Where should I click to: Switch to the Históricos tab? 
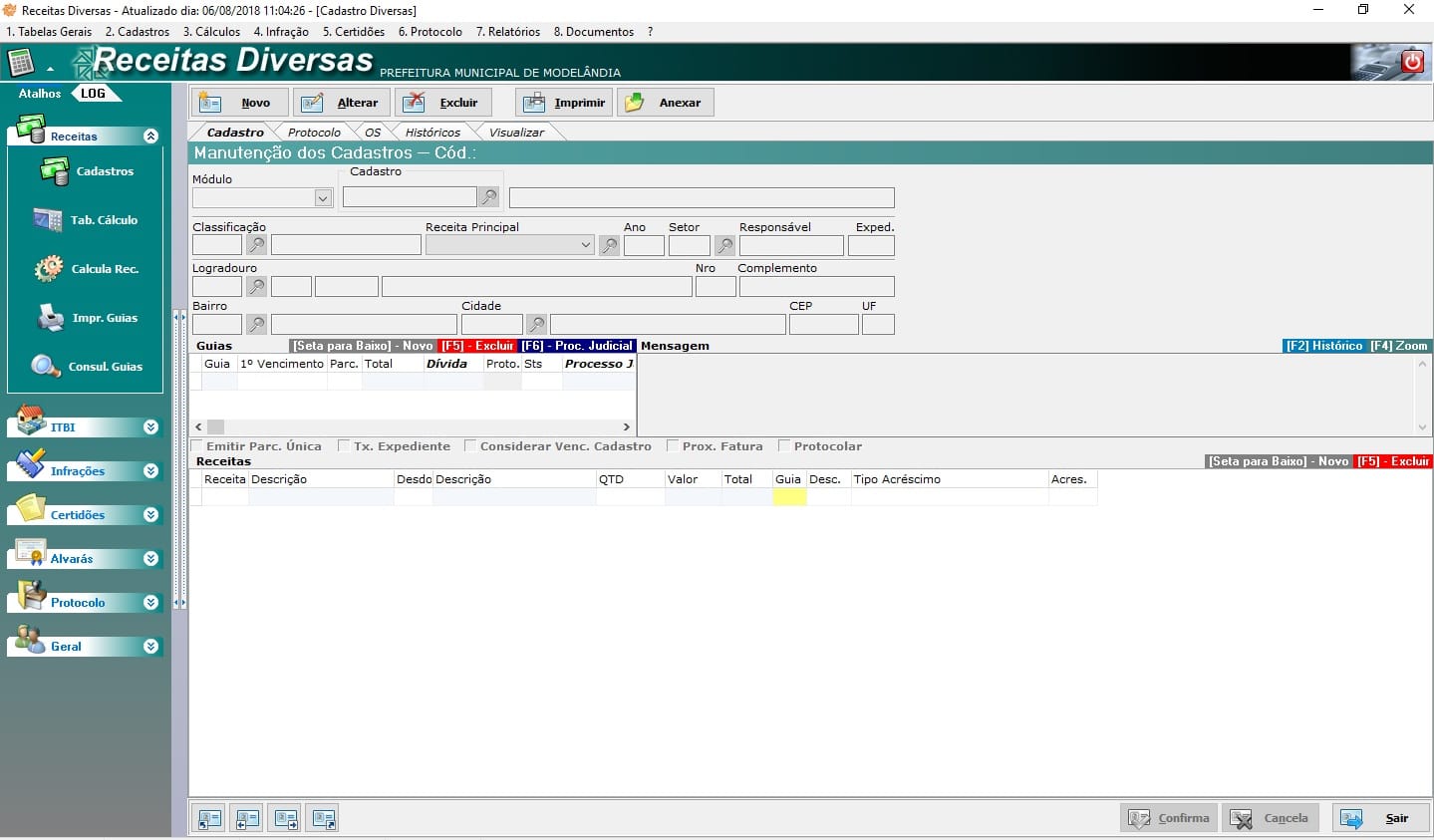pos(432,133)
